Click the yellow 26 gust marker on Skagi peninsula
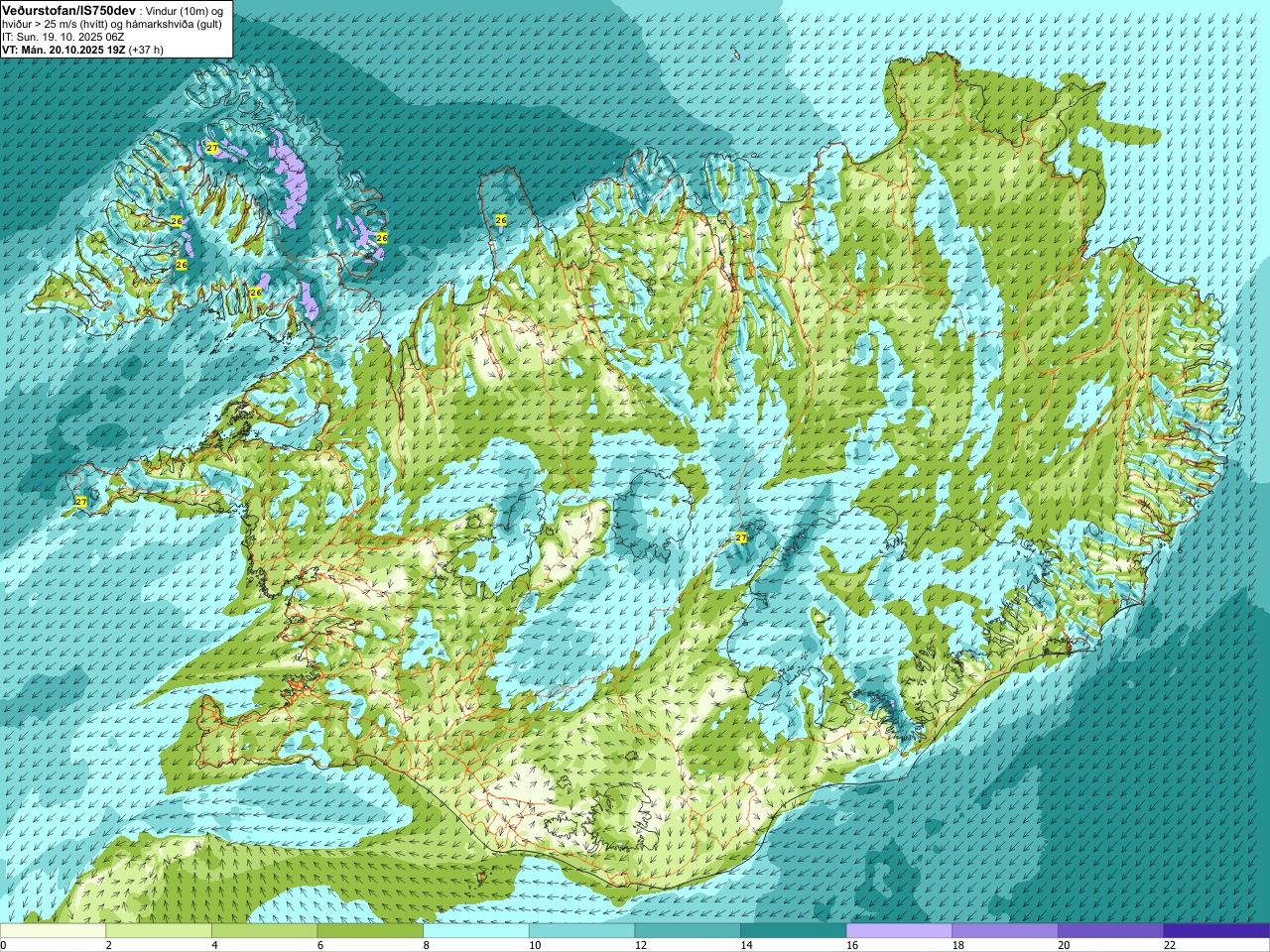1270x952 pixels. click(x=501, y=220)
